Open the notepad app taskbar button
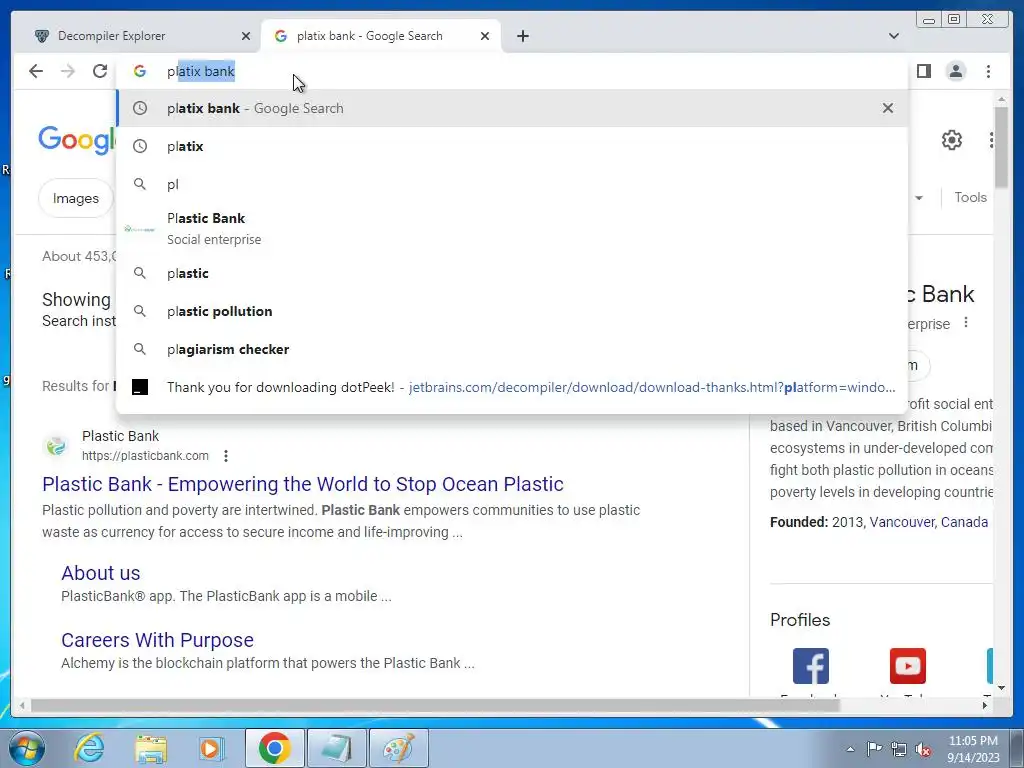Screen dimensions: 1024x768 pyautogui.click(x=336, y=748)
